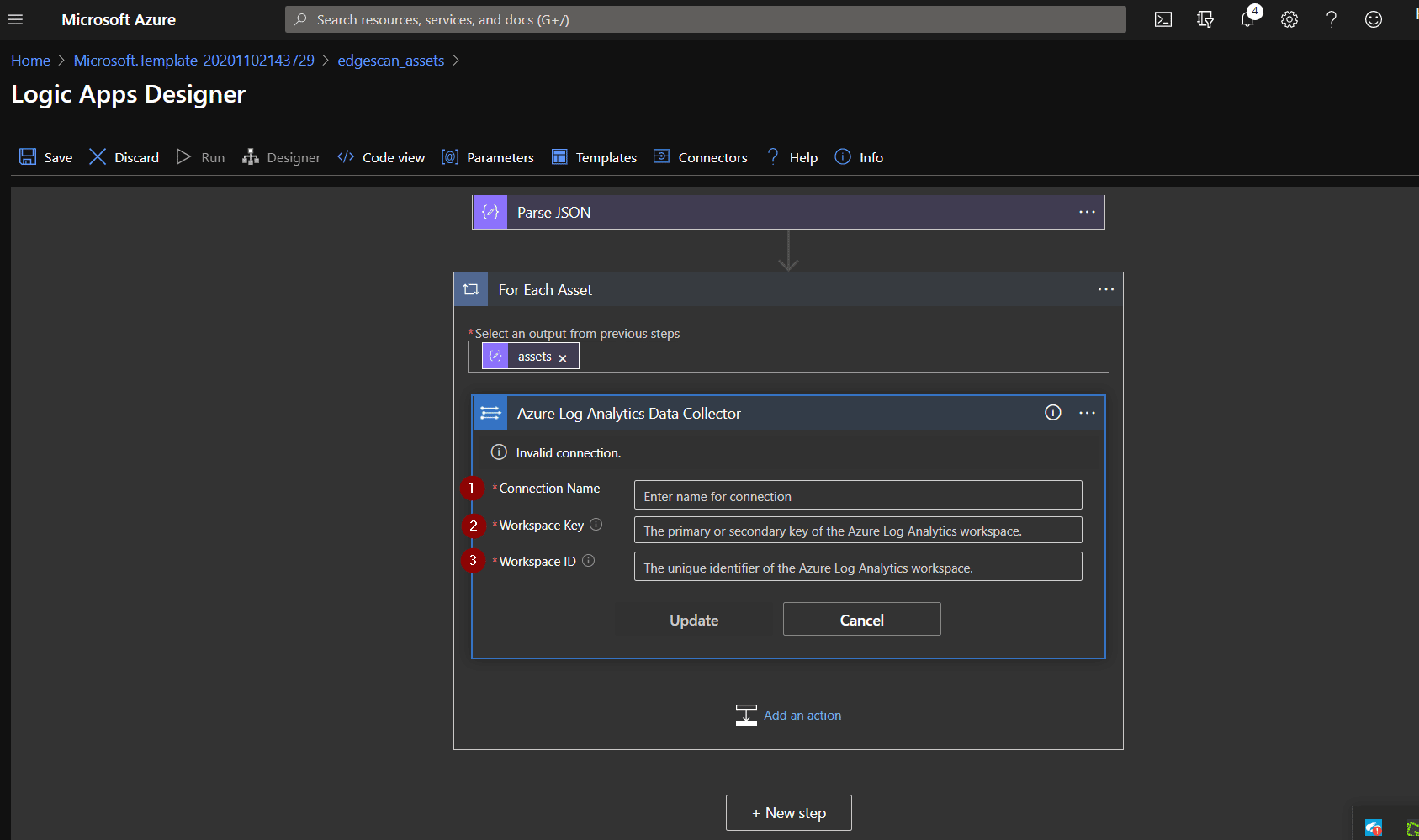Go to edgescan_assets breadcrumb

390,61
